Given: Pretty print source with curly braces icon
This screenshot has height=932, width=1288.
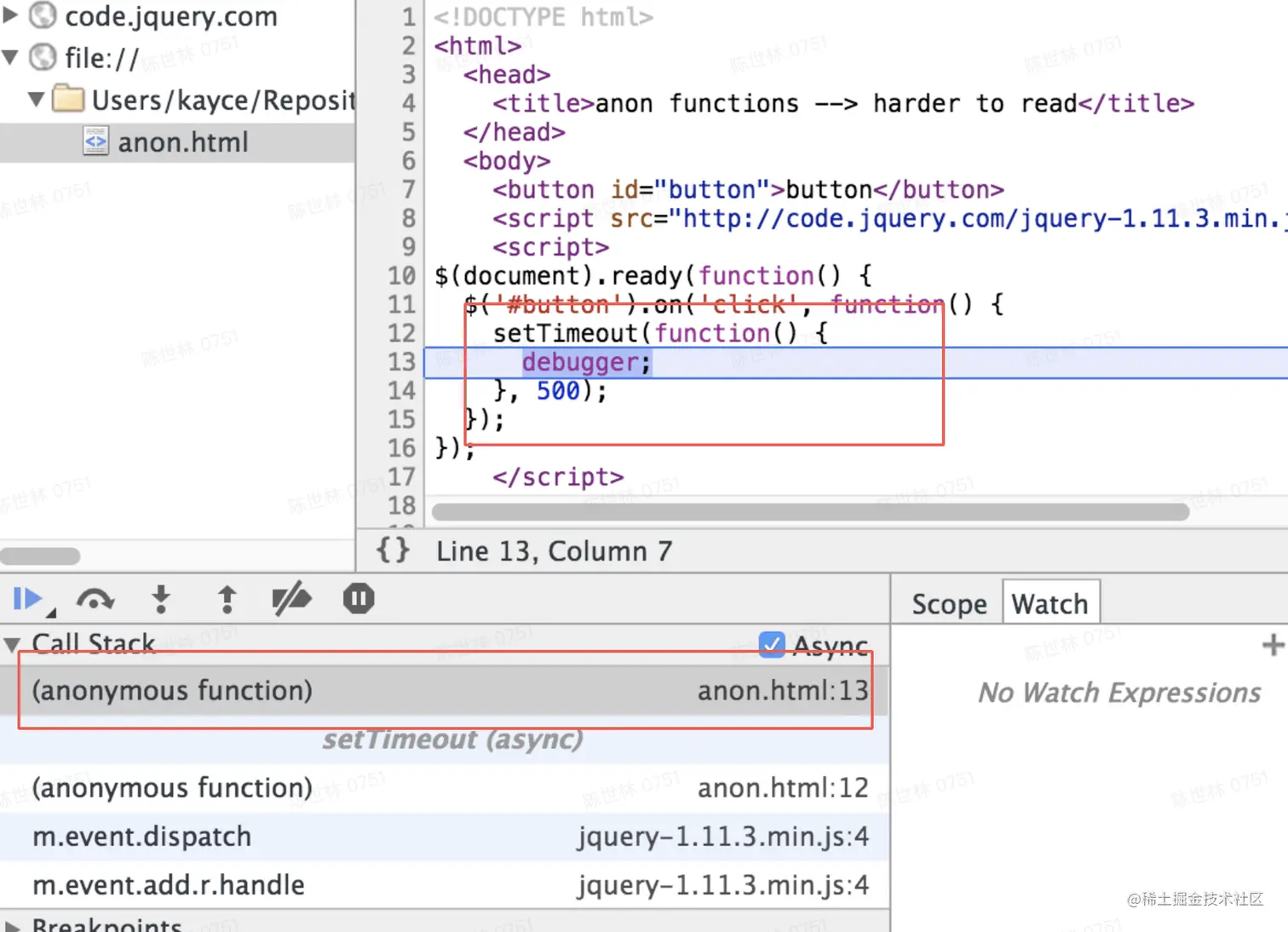Looking at the screenshot, I should [x=393, y=550].
